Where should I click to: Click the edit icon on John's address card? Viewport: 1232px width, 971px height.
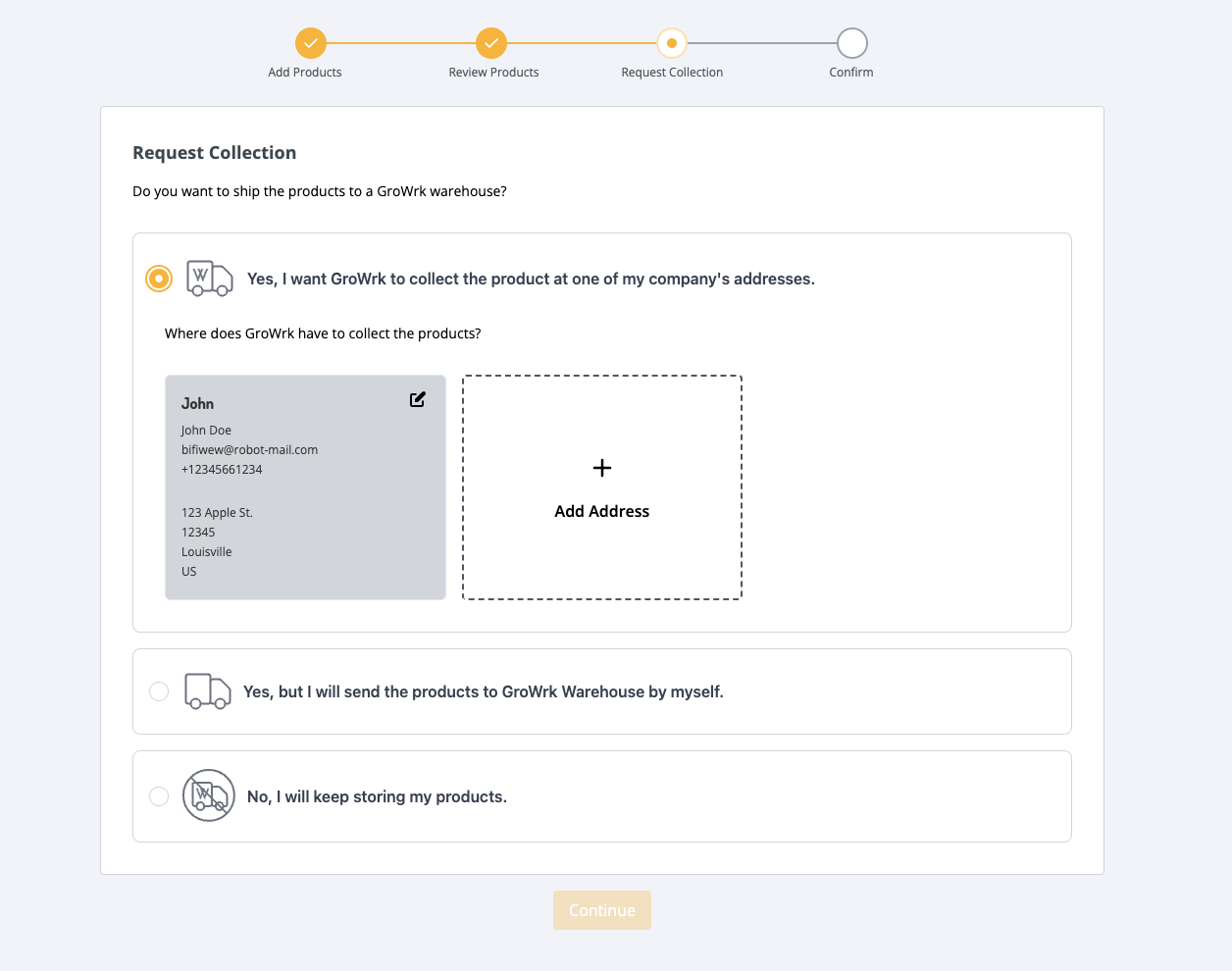[x=418, y=399]
